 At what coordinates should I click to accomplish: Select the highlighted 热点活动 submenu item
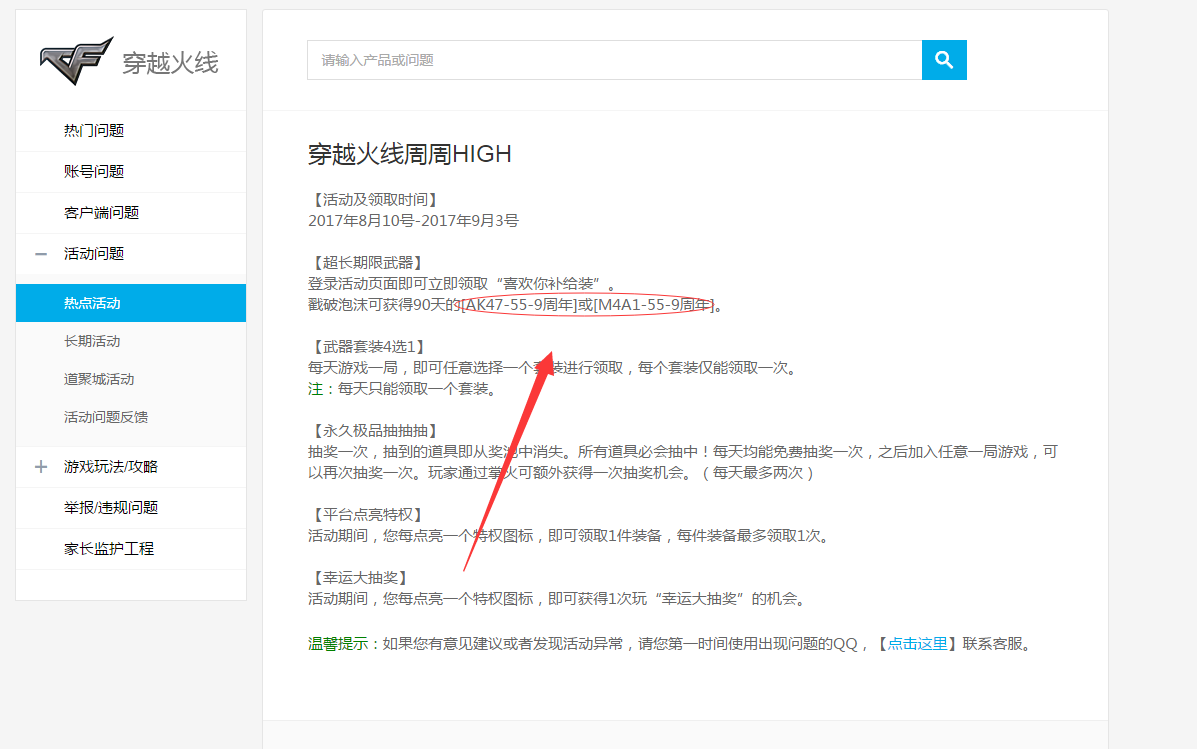coord(131,303)
